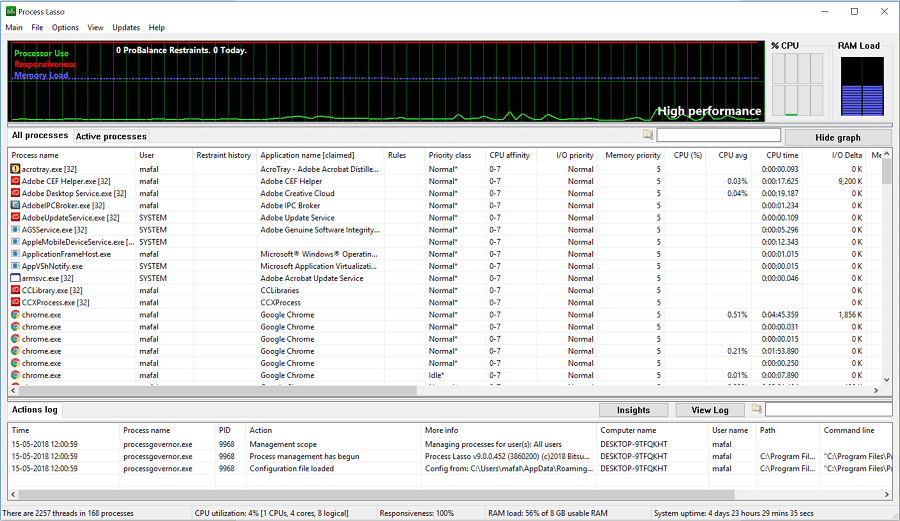Image resolution: width=900 pixels, height=521 pixels.
Task: Click the 'Responsiveness: 100%' status entry
Action: (x=416, y=513)
